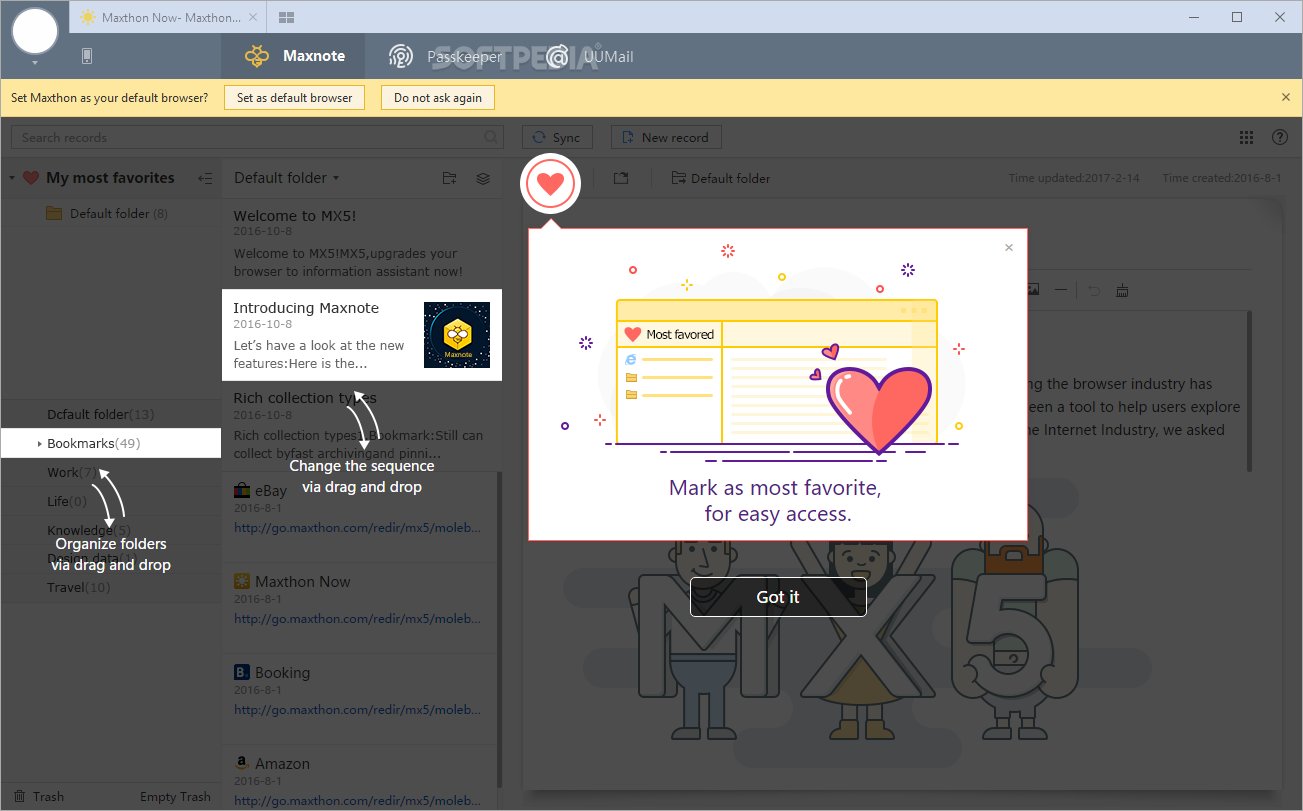The image size is (1303, 811).
Task: Close the most favorite tip popup
Action: [1009, 247]
